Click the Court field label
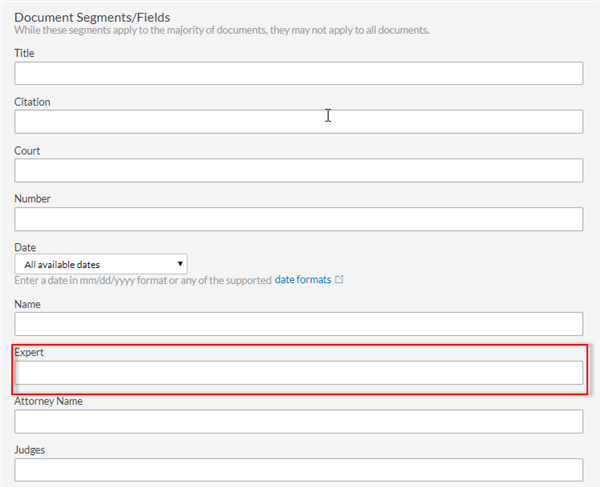This screenshot has height=487, width=600. [27, 150]
